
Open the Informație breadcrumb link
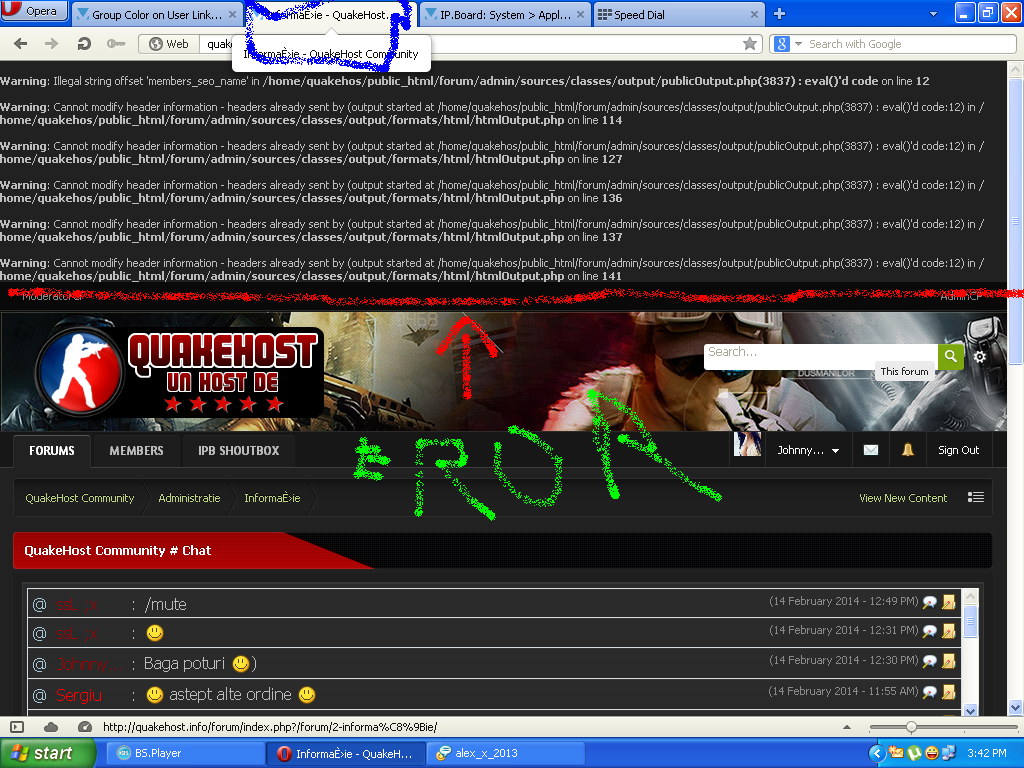click(x=272, y=498)
